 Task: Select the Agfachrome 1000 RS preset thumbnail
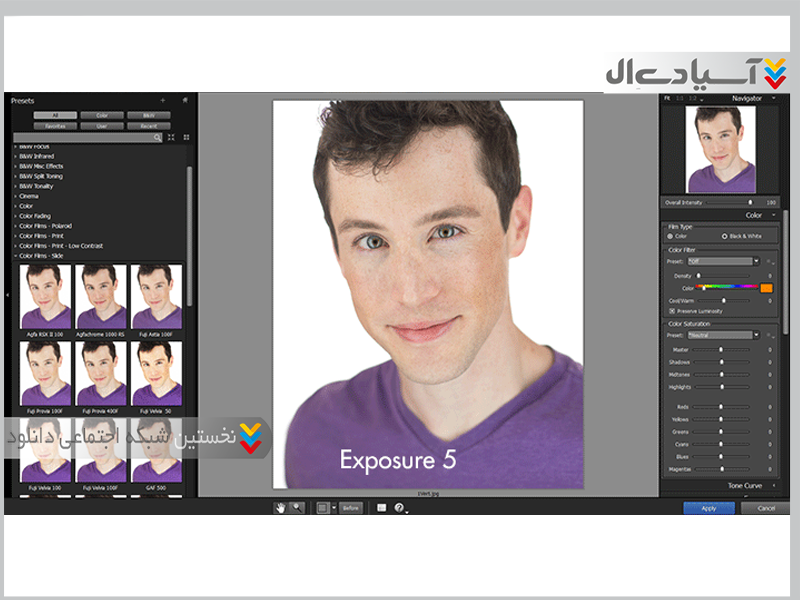(101, 295)
